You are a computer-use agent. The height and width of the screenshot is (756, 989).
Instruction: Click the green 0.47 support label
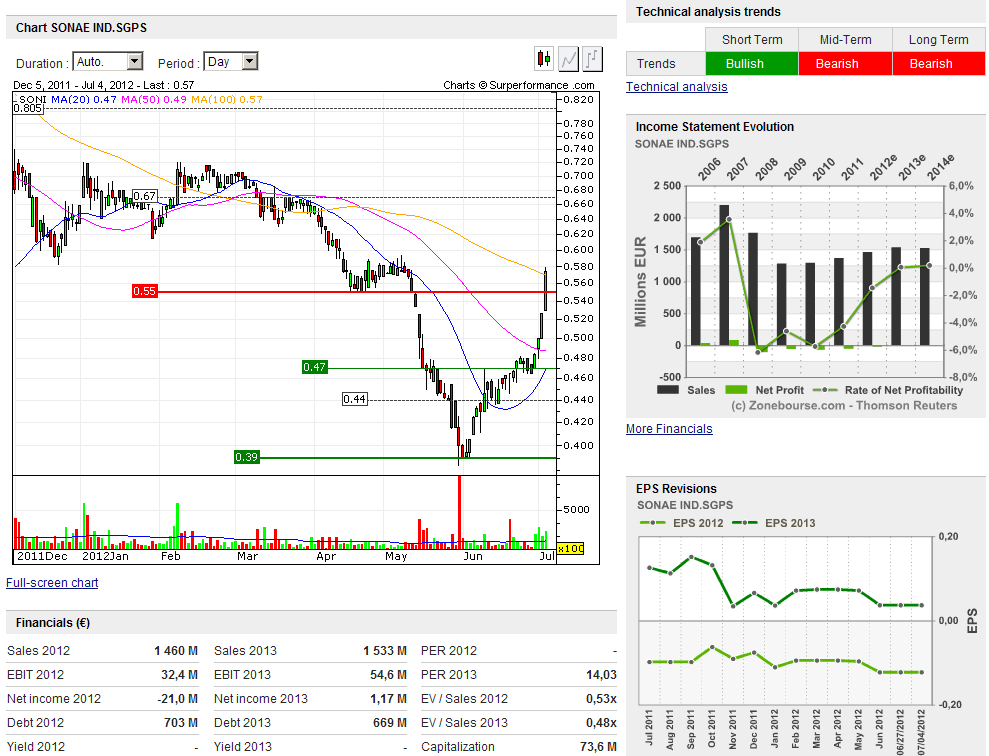coord(315,367)
